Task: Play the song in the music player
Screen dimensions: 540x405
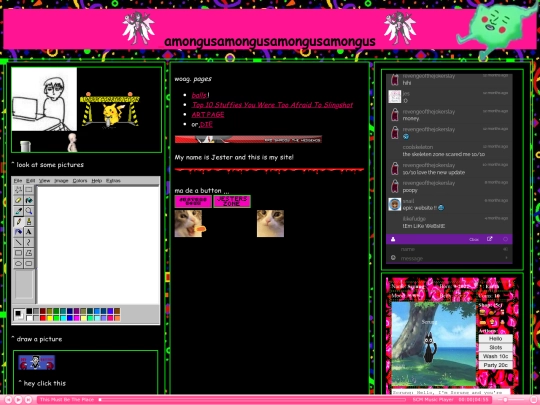Action: pyautogui.click(x=19, y=400)
